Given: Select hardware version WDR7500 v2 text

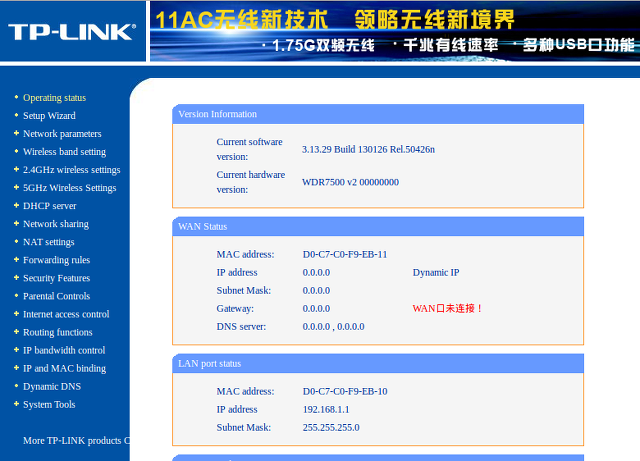Looking at the screenshot, I should 350,182.
